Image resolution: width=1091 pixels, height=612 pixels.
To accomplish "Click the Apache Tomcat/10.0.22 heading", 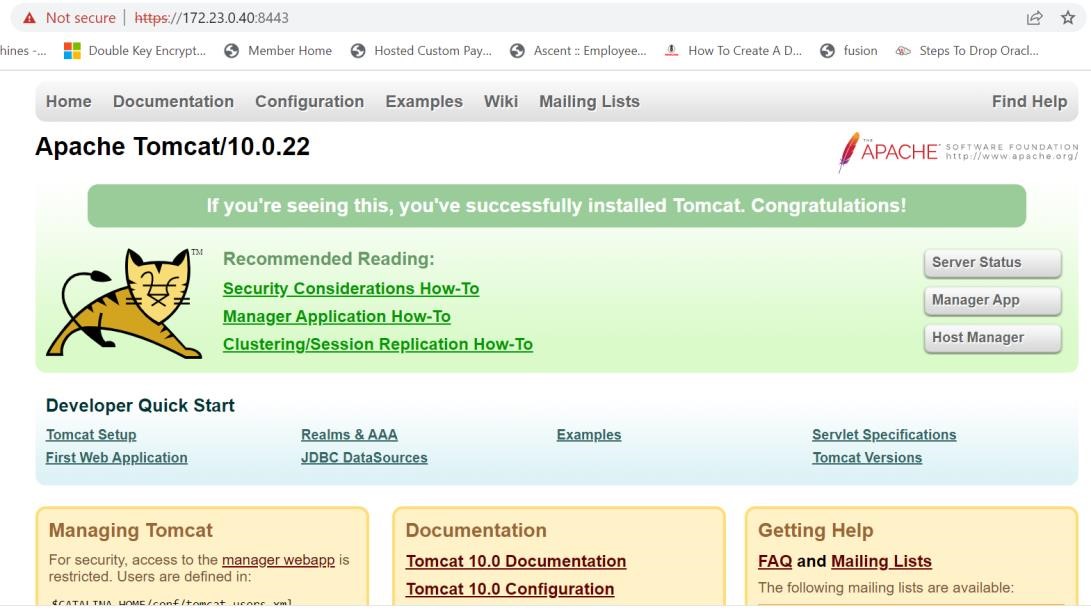I will pos(173,147).
